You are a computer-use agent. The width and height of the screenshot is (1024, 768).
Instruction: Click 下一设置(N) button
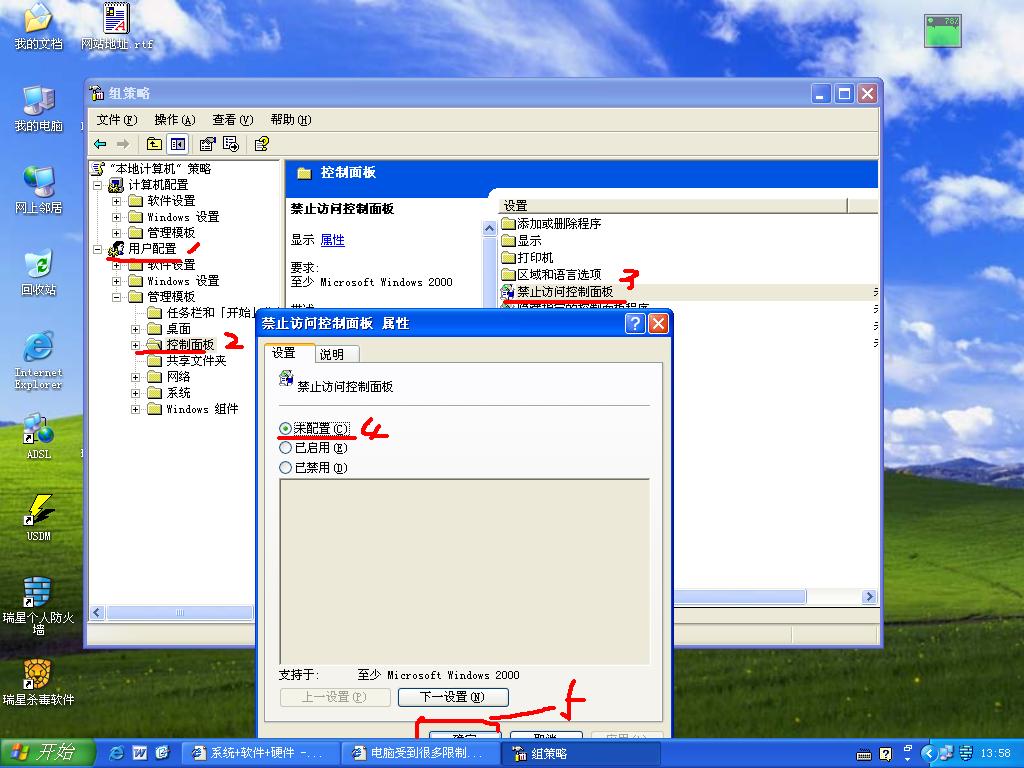pos(453,697)
